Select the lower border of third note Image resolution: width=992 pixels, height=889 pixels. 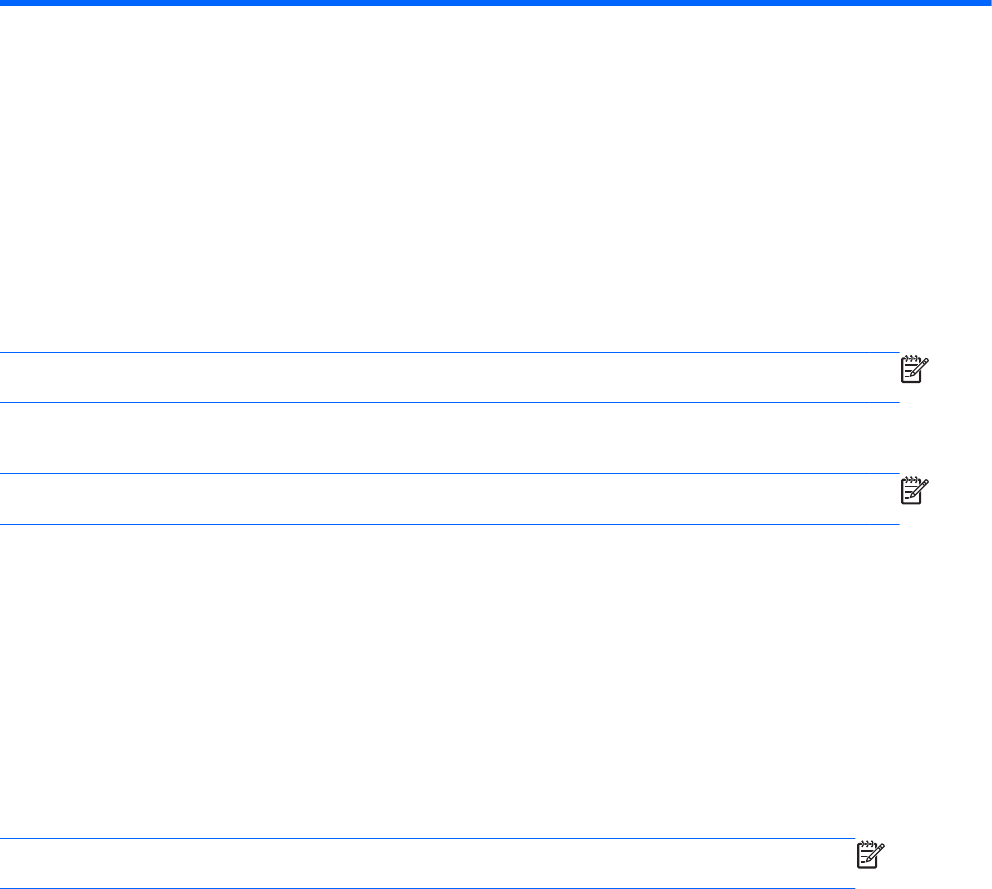tap(420, 887)
